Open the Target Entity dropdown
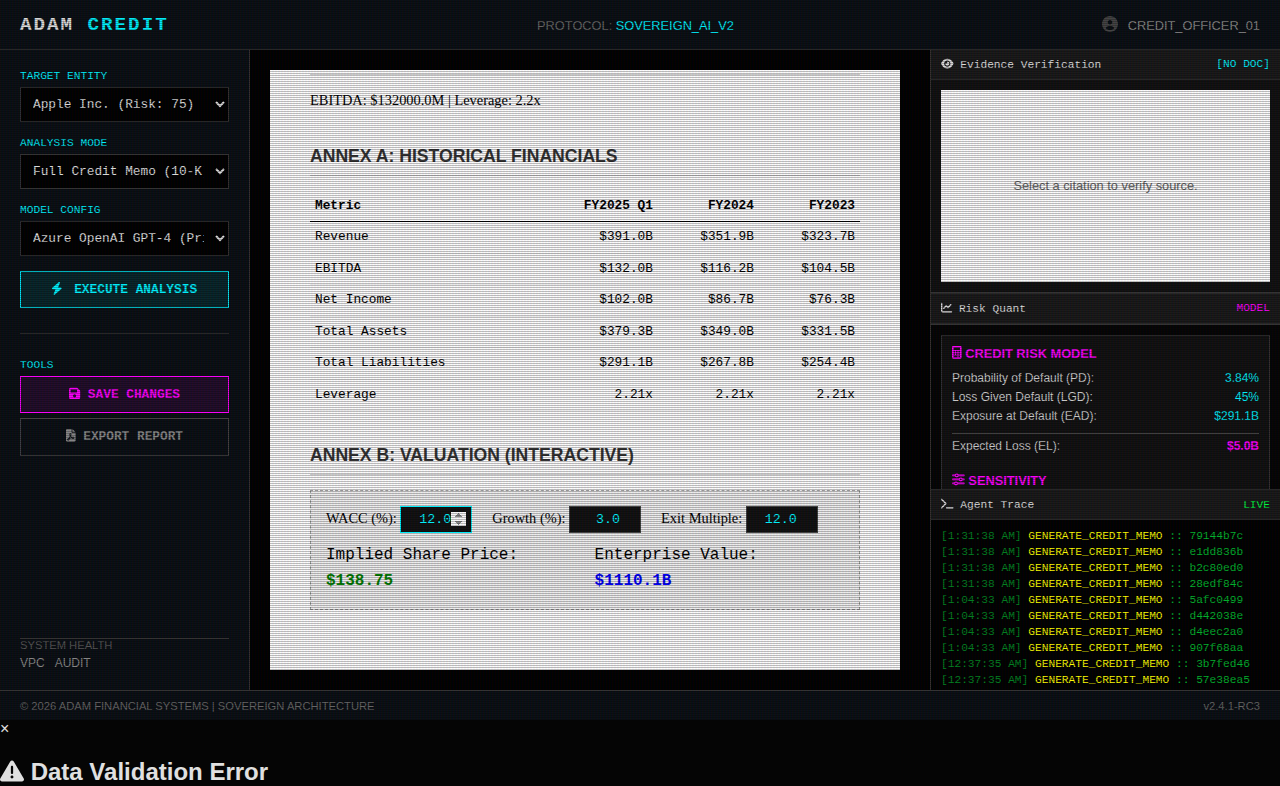The height and width of the screenshot is (786, 1280). (x=124, y=104)
